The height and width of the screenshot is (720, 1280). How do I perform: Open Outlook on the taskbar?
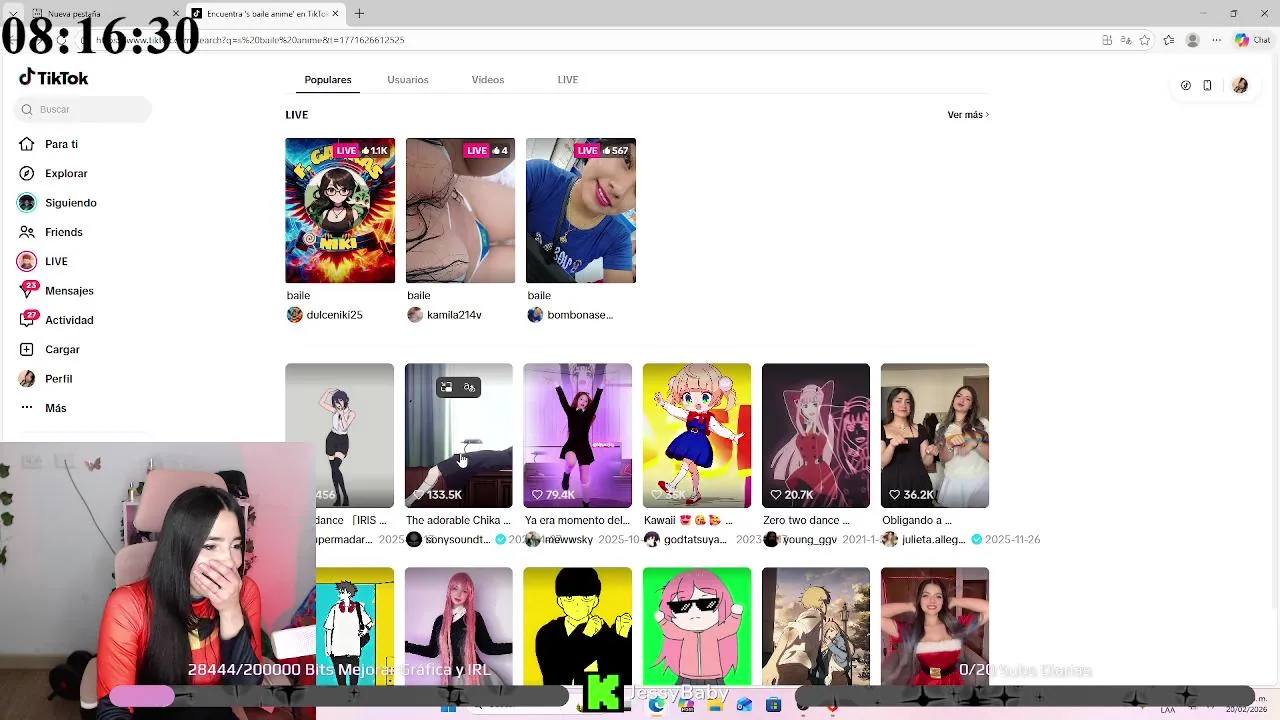[744, 706]
